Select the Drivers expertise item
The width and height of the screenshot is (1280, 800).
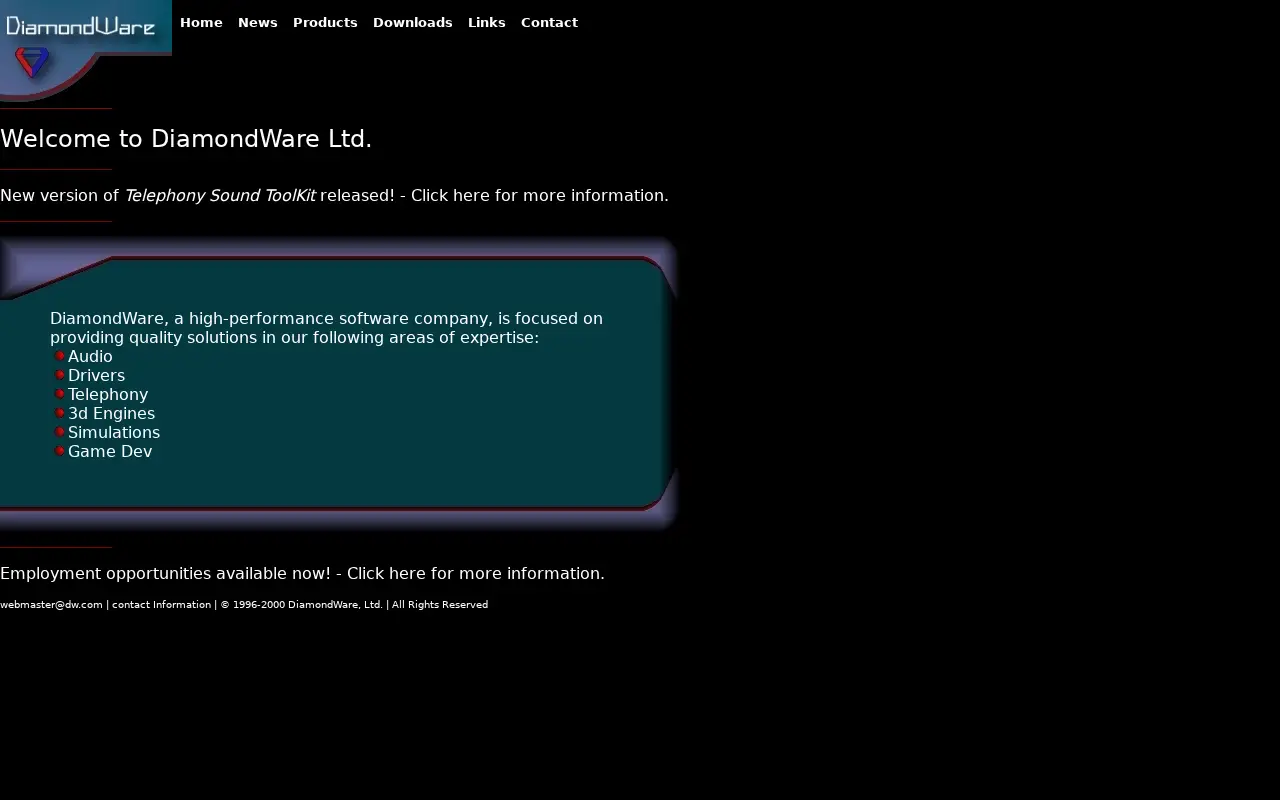pos(96,375)
